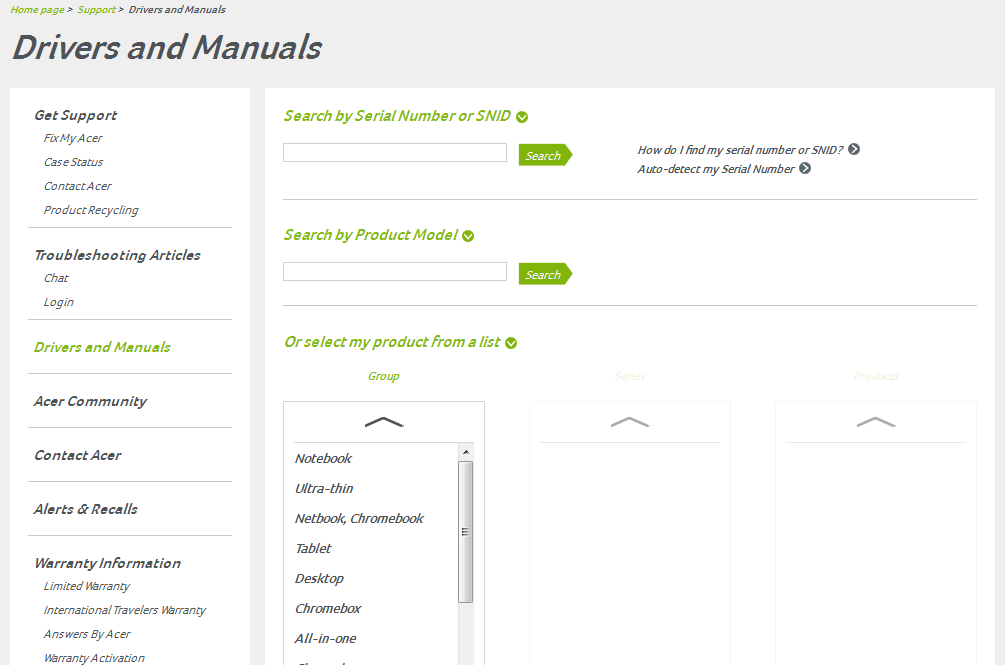Toggle the chevron beside 'Search by Product Model'
The height and width of the screenshot is (665, 1005).
click(x=468, y=236)
